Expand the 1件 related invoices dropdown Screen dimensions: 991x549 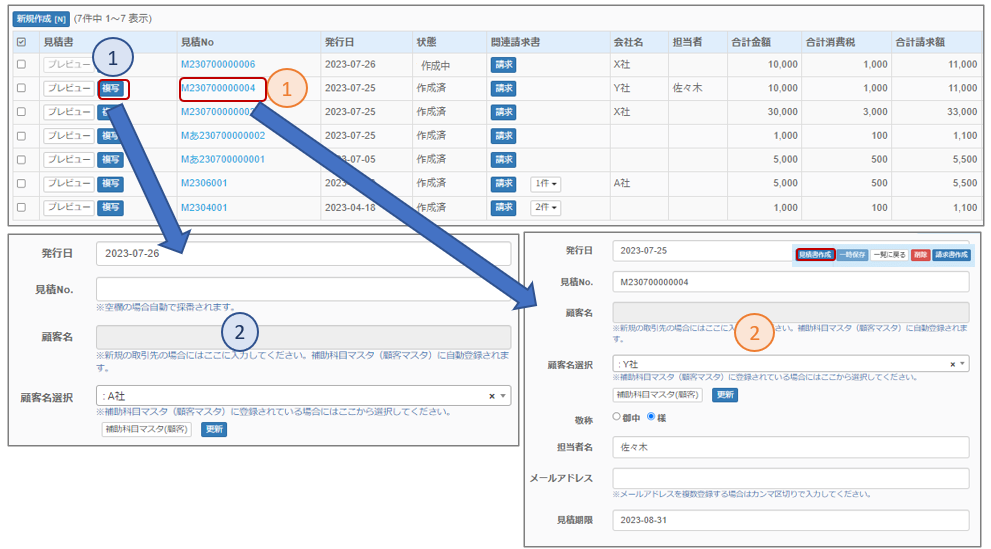point(545,184)
